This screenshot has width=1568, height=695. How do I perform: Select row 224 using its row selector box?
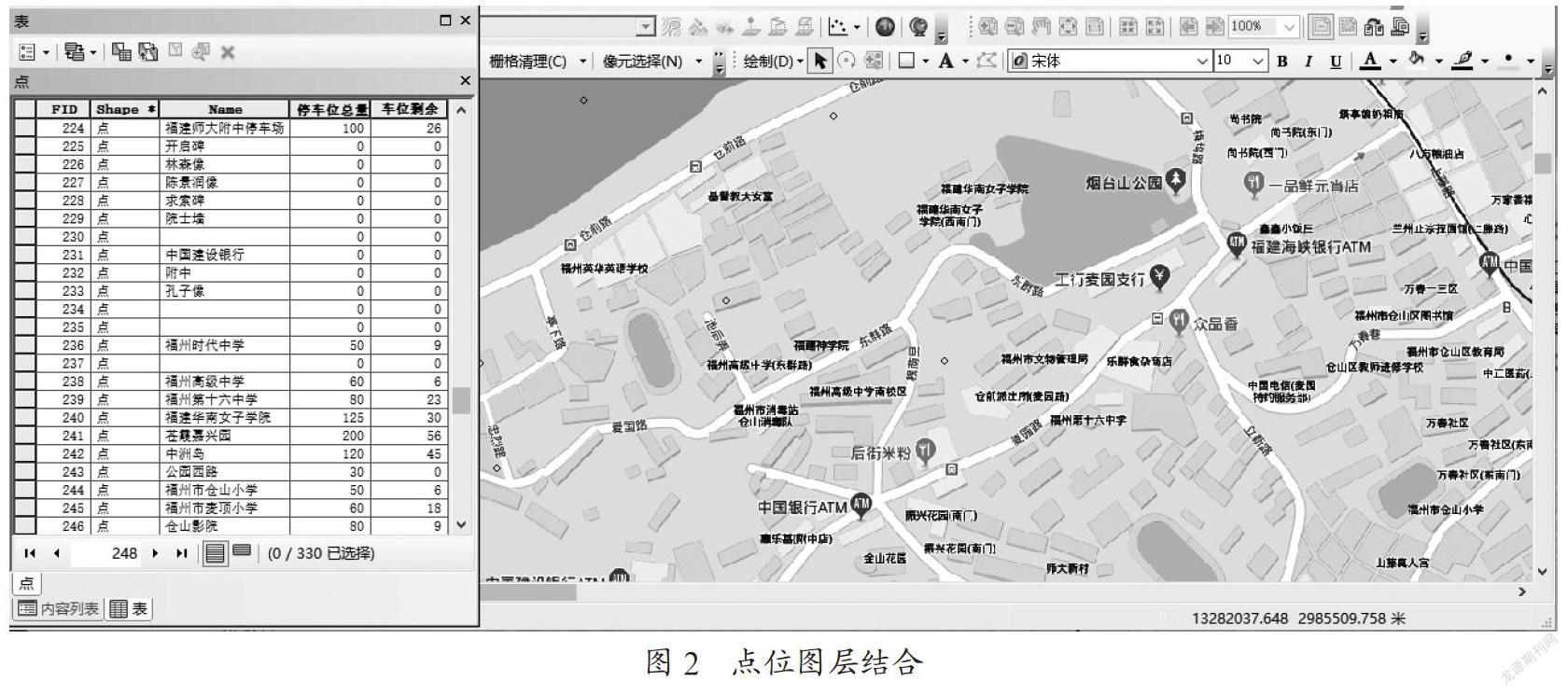(25, 128)
